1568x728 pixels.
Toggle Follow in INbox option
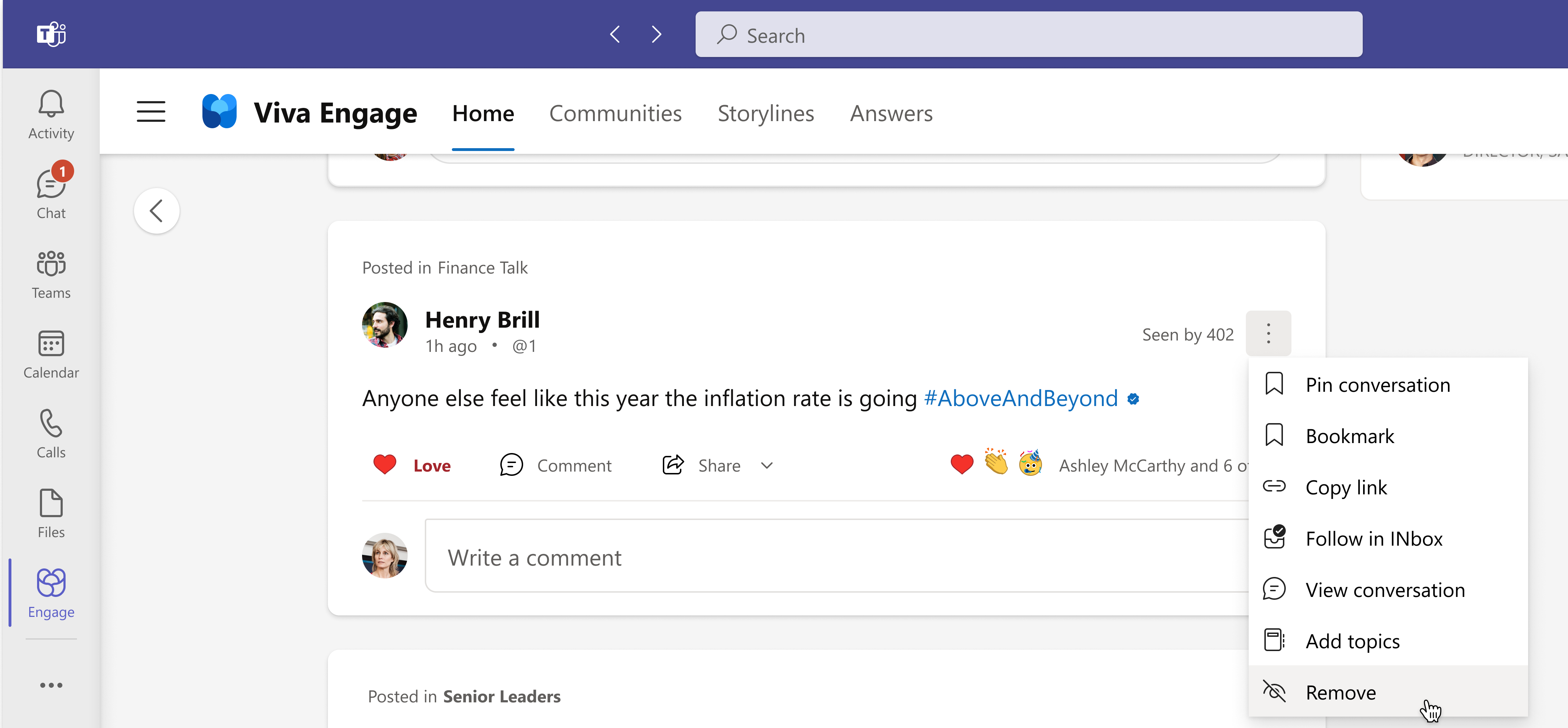(1387, 538)
